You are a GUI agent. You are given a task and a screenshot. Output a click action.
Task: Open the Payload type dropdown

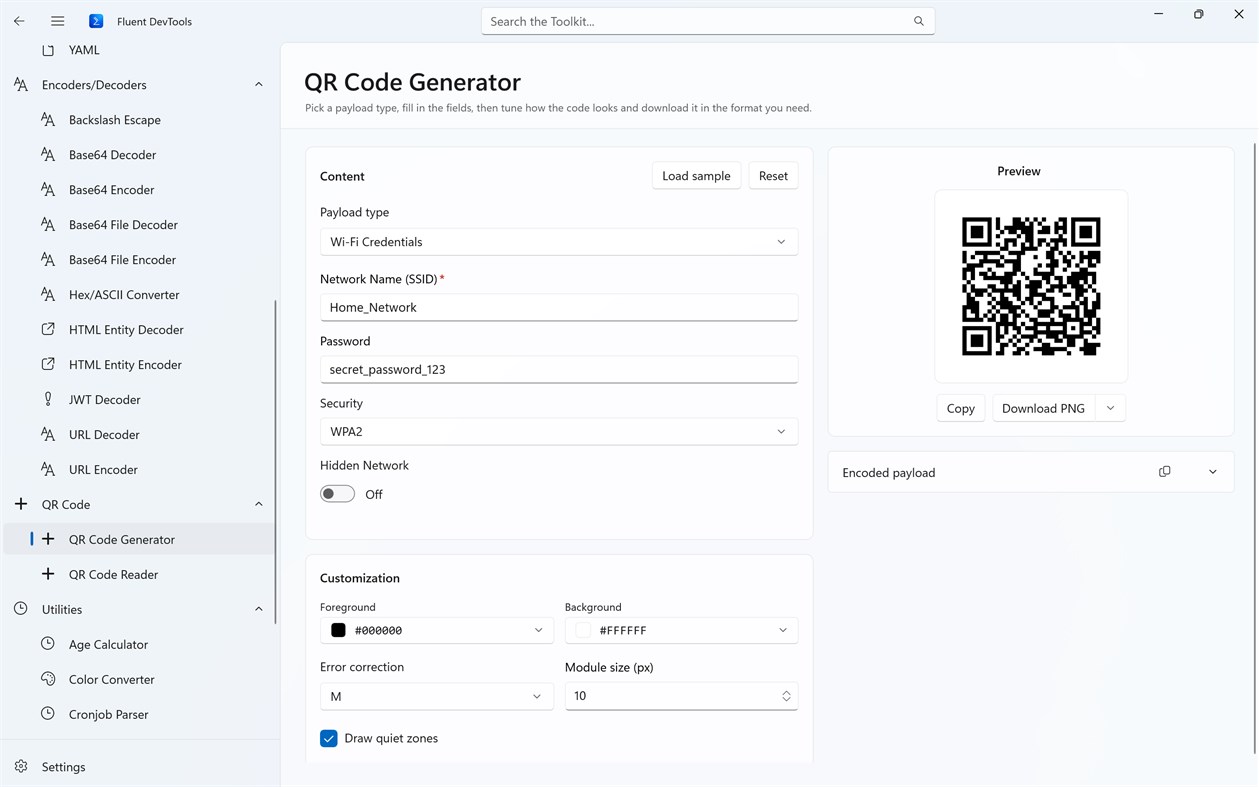coord(559,242)
